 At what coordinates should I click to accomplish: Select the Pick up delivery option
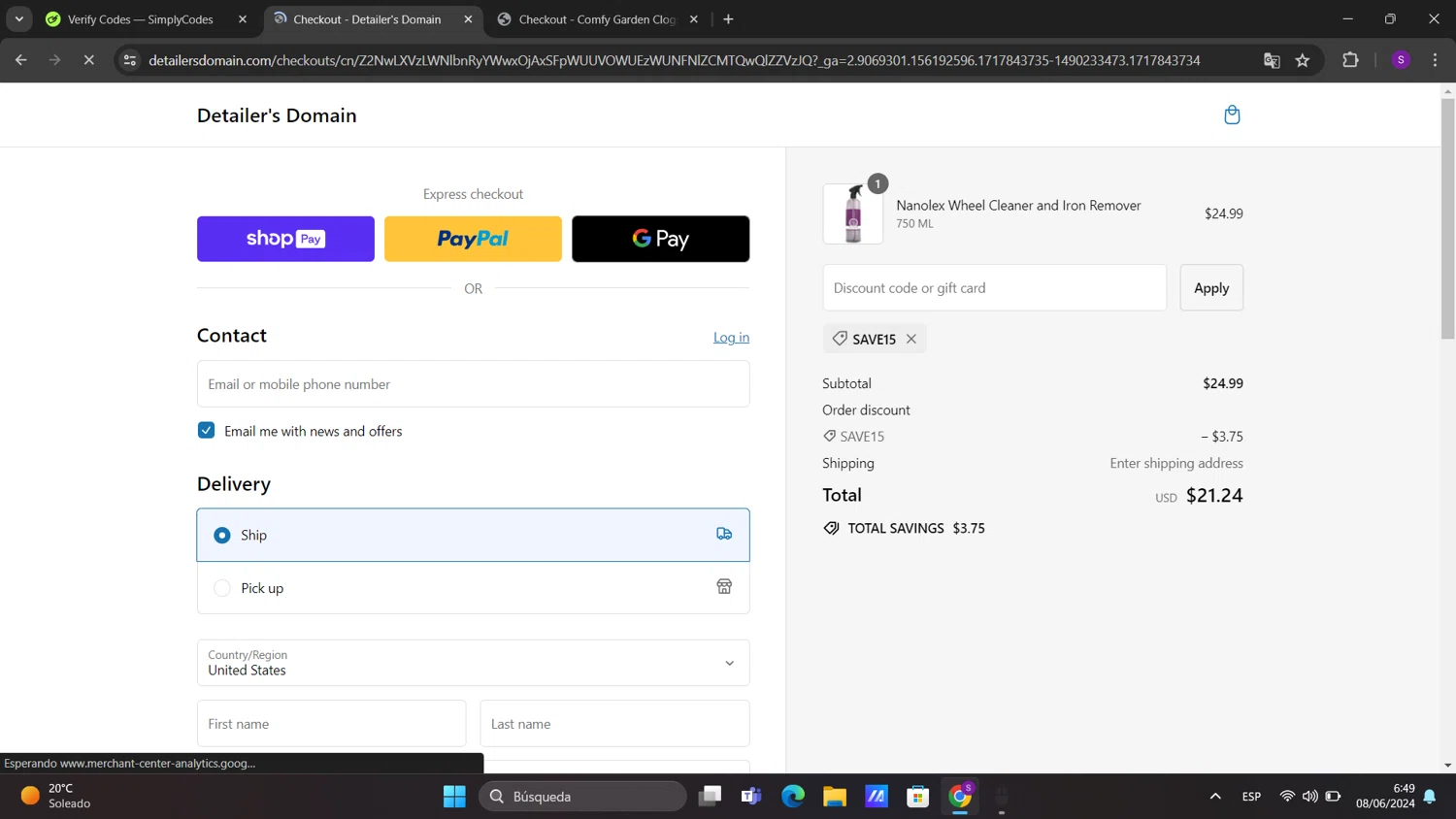pyautogui.click(x=222, y=588)
